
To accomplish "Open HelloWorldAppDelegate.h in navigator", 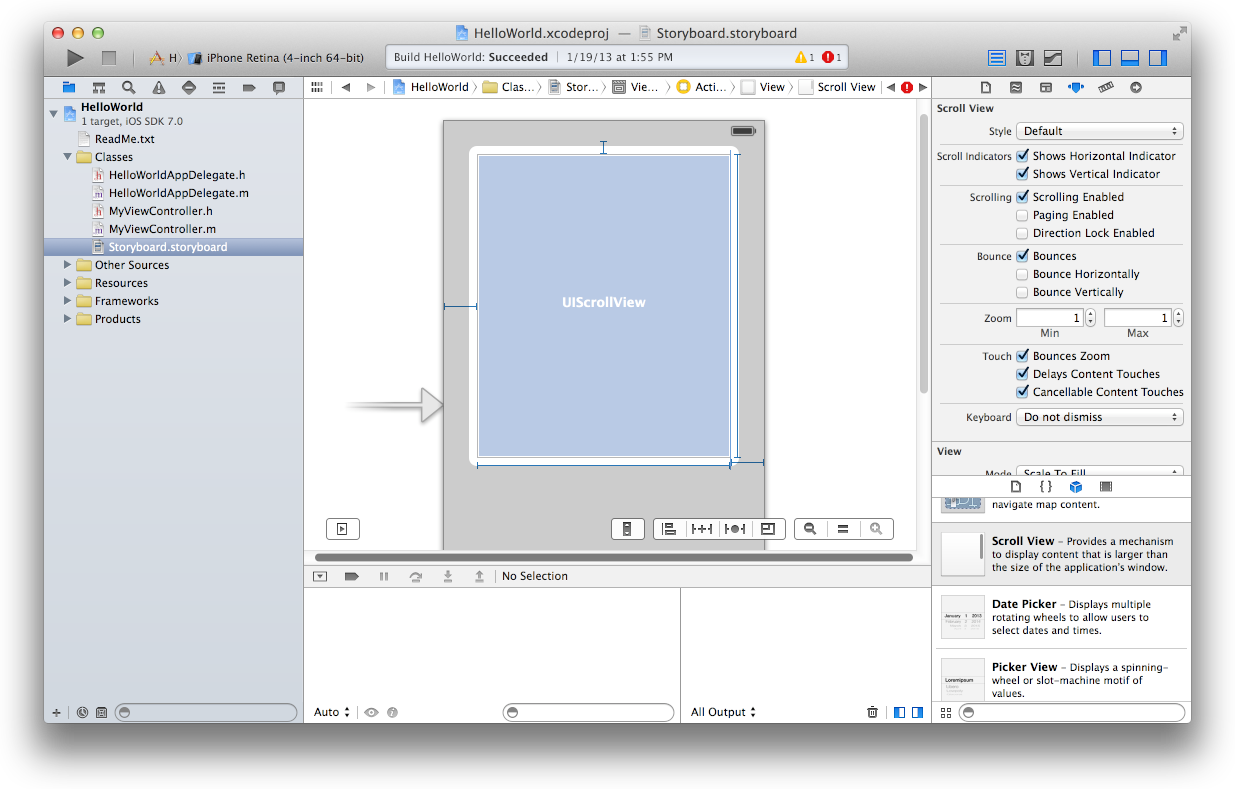I will (177, 175).
